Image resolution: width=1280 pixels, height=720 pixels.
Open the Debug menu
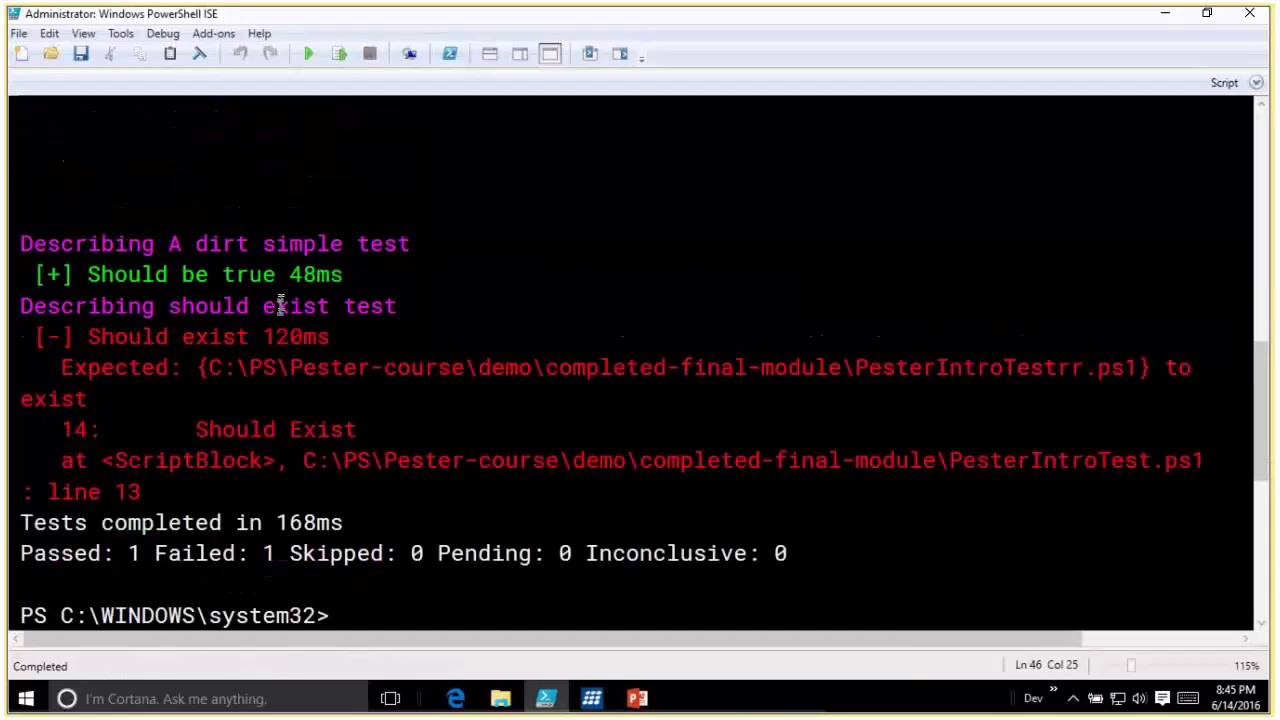point(163,33)
